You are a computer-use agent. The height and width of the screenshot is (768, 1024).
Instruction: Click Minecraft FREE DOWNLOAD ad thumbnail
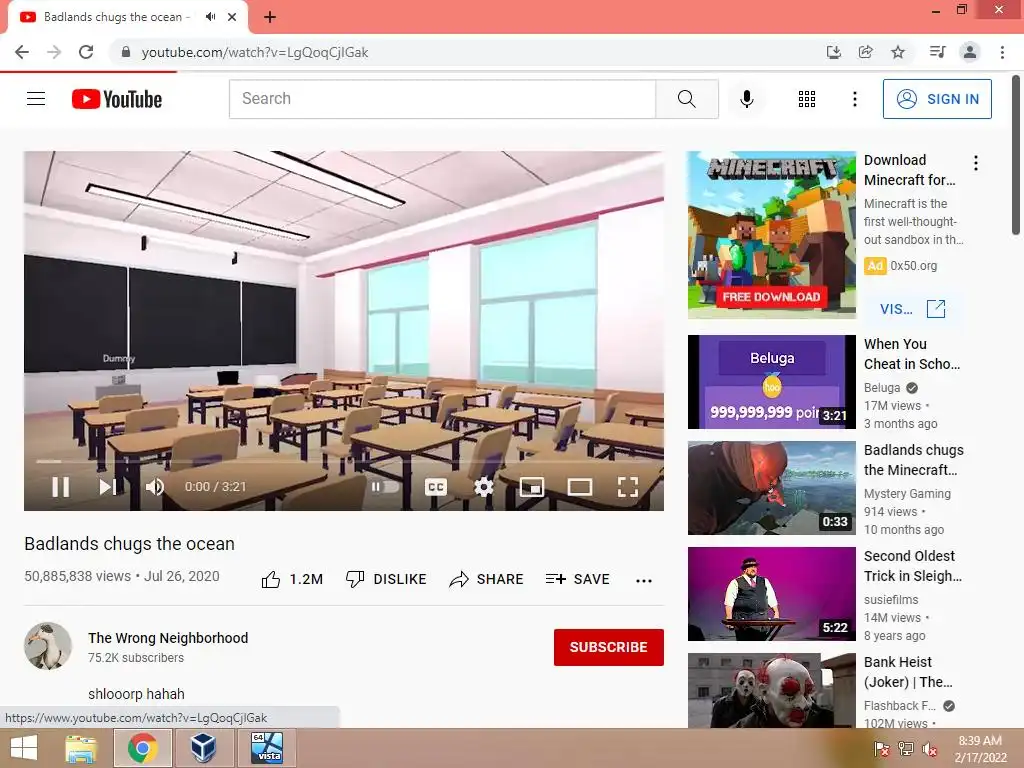(771, 235)
